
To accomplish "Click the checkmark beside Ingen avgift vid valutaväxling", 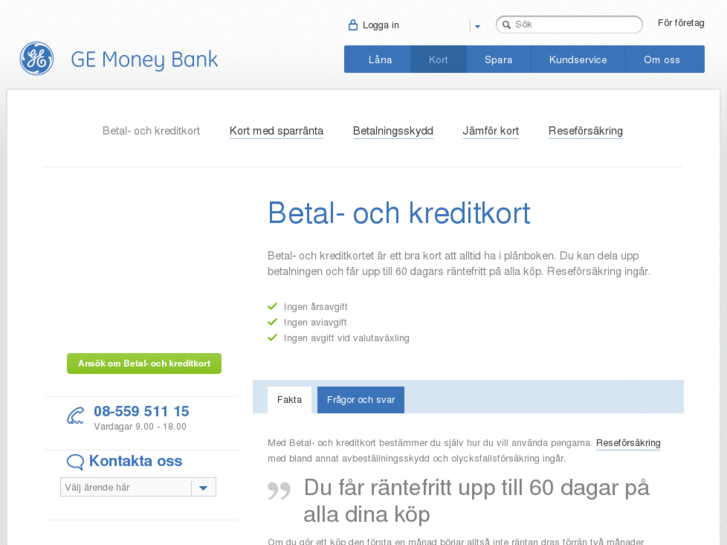I will click(x=272, y=337).
